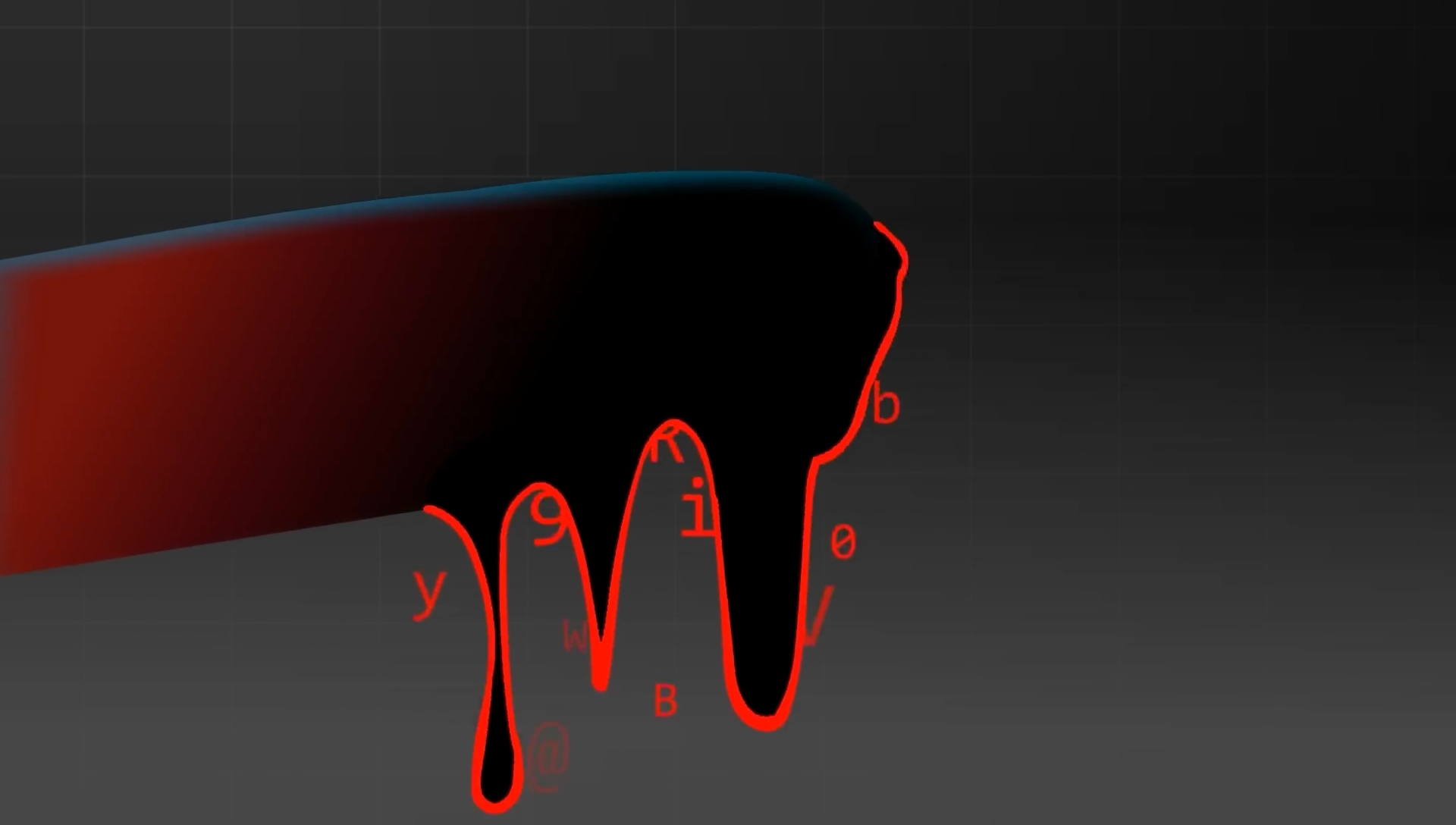This screenshot has width=1456, height=825.
Task: Click the red number 9 glyph
Action: click(550, 517)
